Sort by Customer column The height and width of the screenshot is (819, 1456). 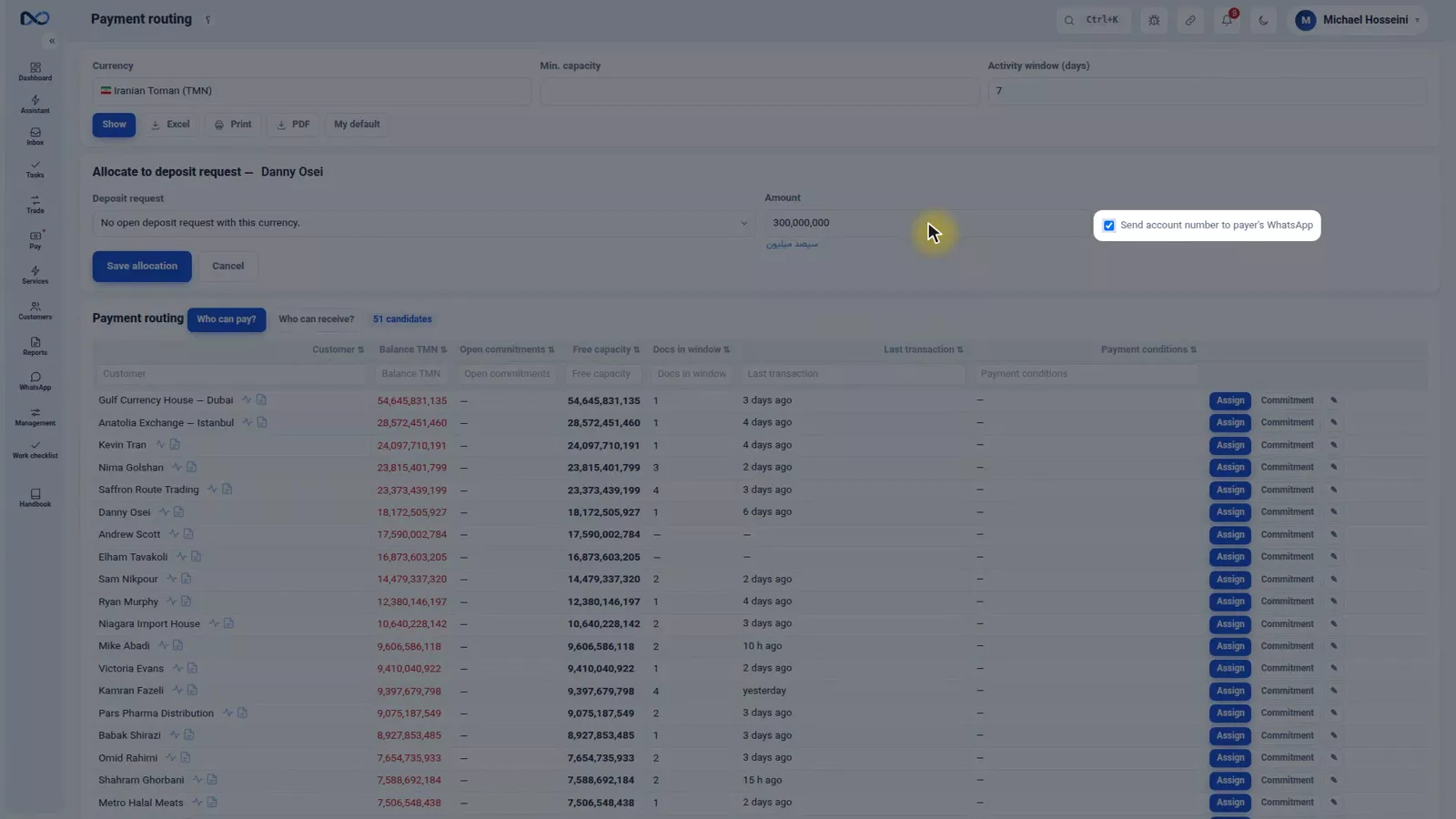tap(338, 349)
